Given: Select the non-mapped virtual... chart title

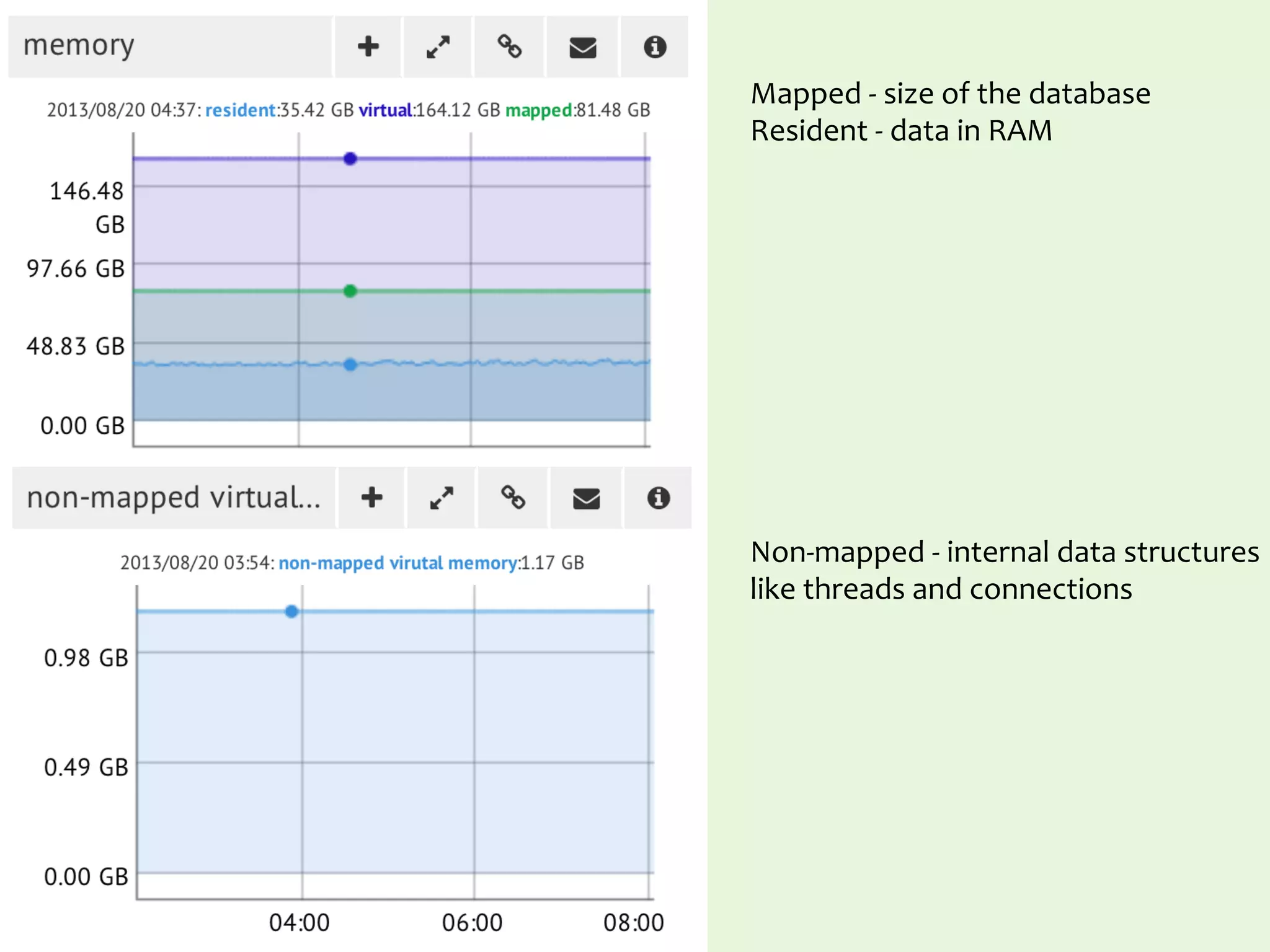Looking at the screenshot, I should pyautogui.click(x=174, y=498).
